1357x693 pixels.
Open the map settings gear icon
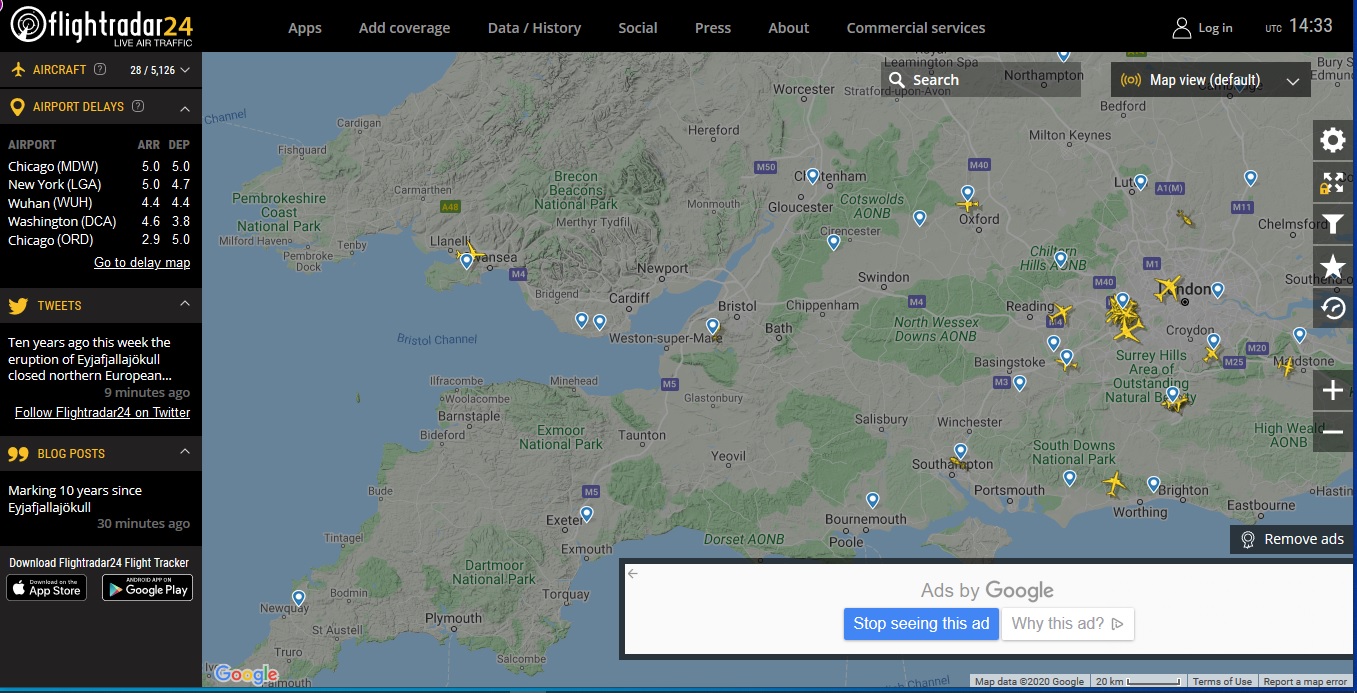[x=1332, y=140]
